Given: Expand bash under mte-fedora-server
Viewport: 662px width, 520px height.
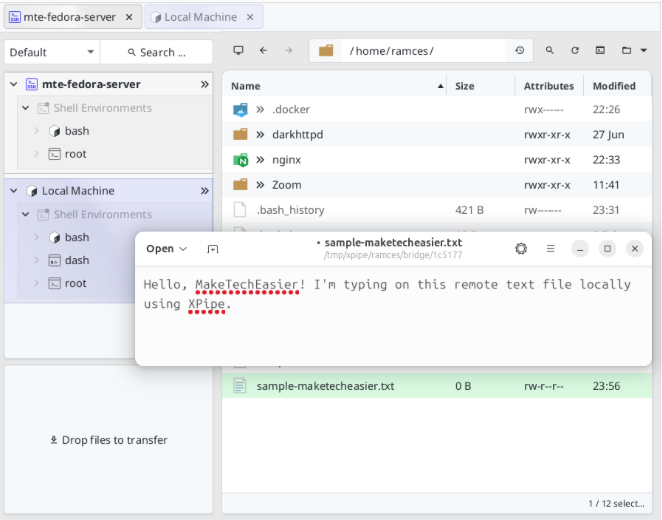Looking at the screenshot, I should point(37,131).
